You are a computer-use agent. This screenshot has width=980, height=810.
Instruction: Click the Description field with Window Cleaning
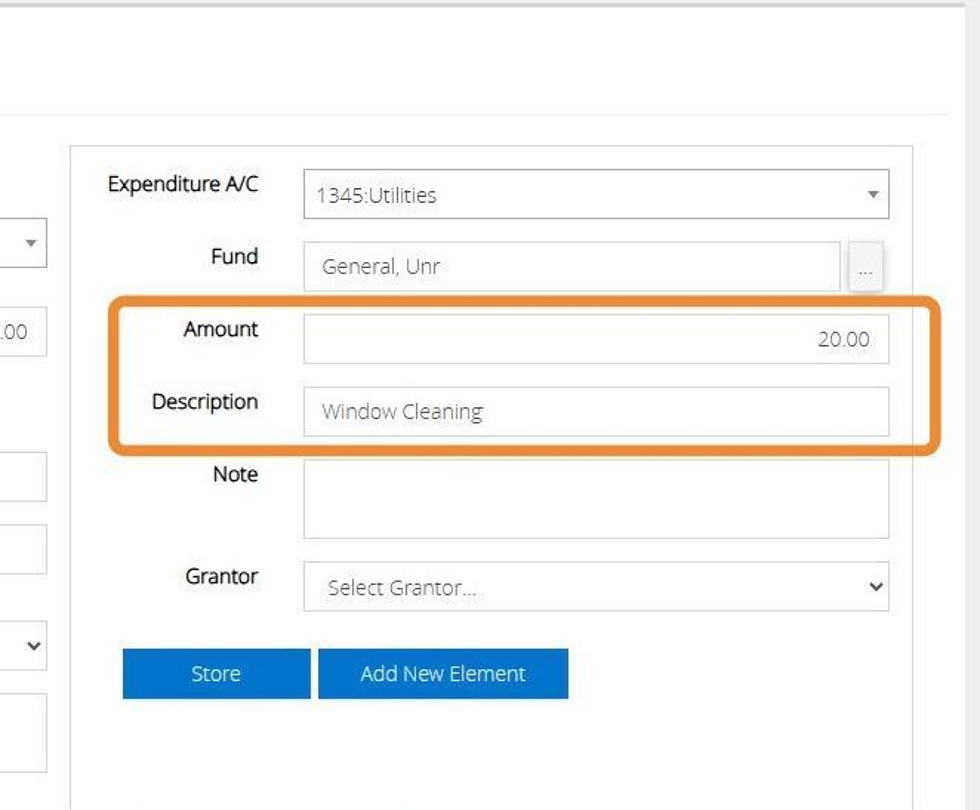tap(595, 411)
